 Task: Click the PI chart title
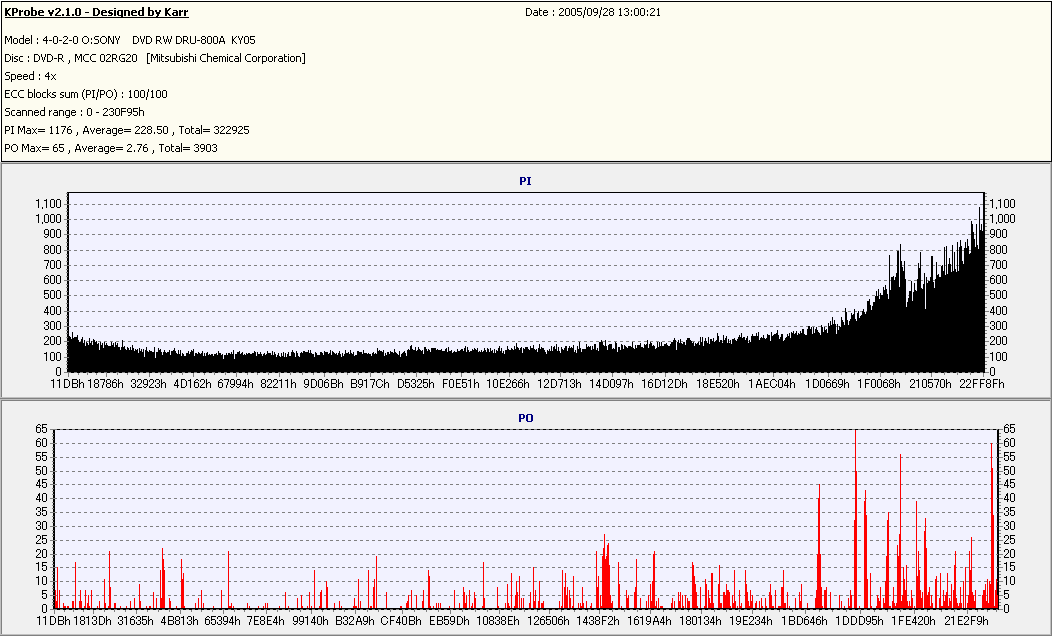click(x=525, y=181)
